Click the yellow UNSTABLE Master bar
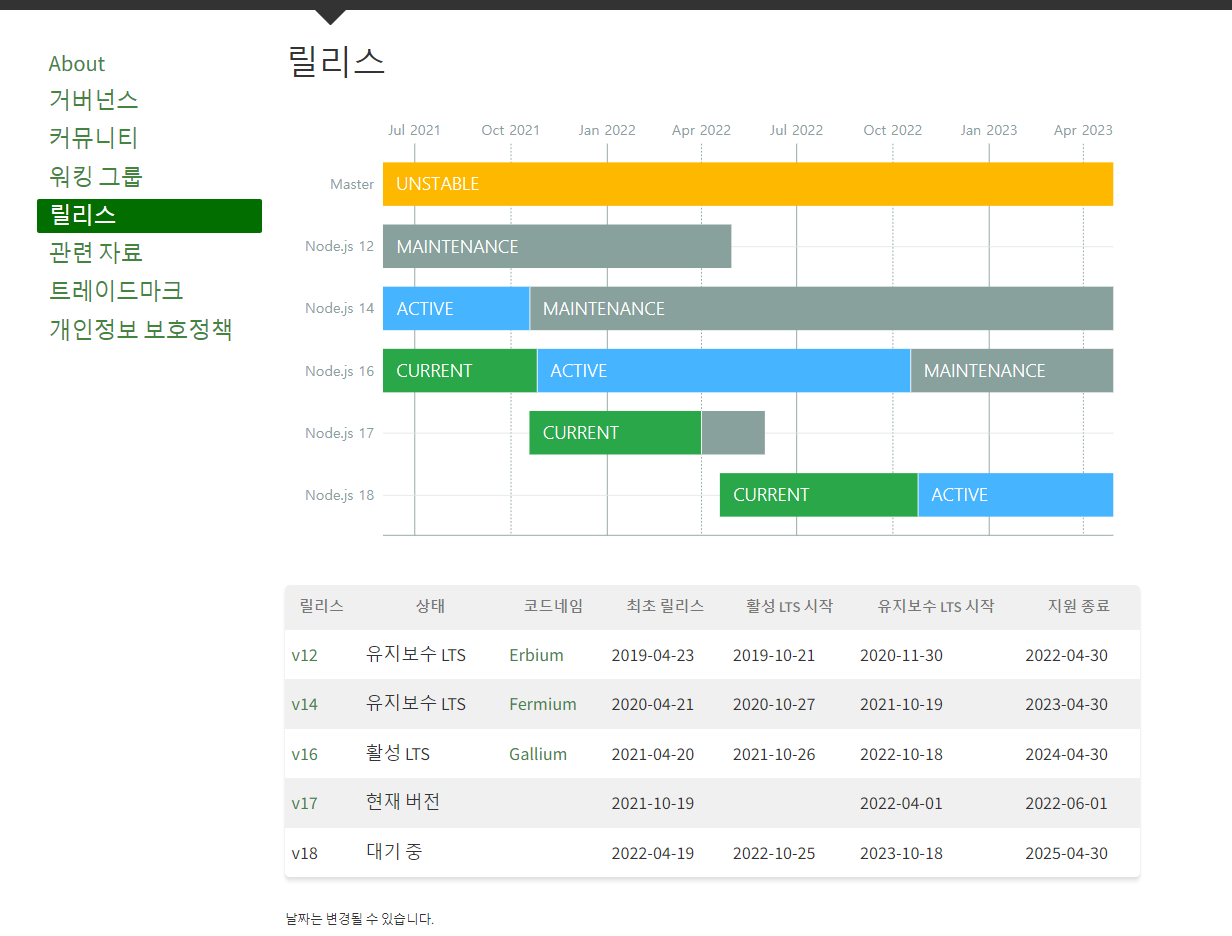This screenshot has width=1232, height=936. [x=748, y=184]
